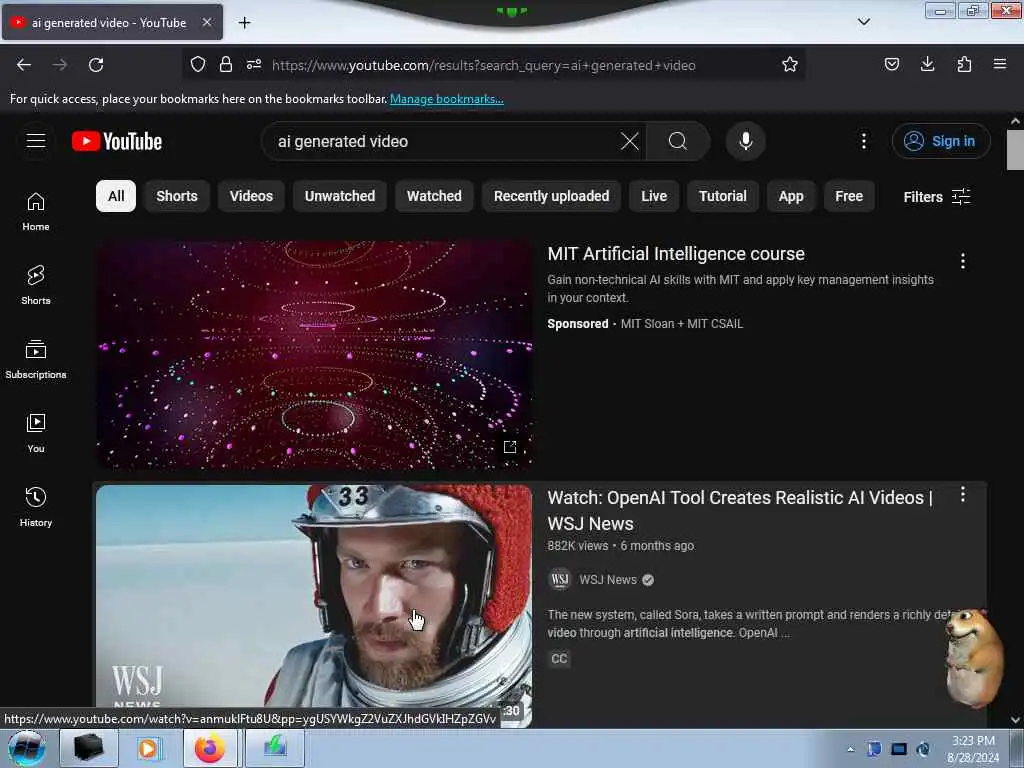Image resolution: width=1024 pixels, height=768 pixels.
Task: Click MIT Sloan + MIT CSAIL advertiser
Action: pyautogui.click(x=682, y=324)
